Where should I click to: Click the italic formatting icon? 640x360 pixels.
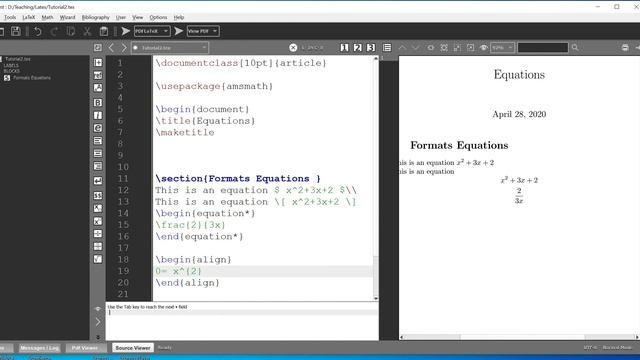point(98,116)
